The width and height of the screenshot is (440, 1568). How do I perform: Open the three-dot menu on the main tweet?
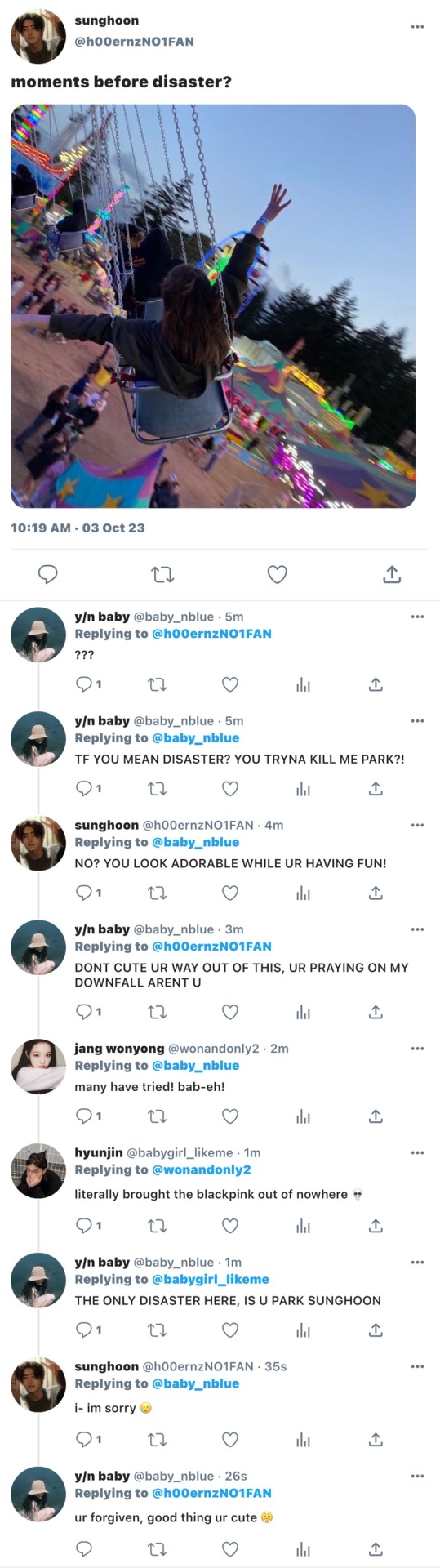417,27
